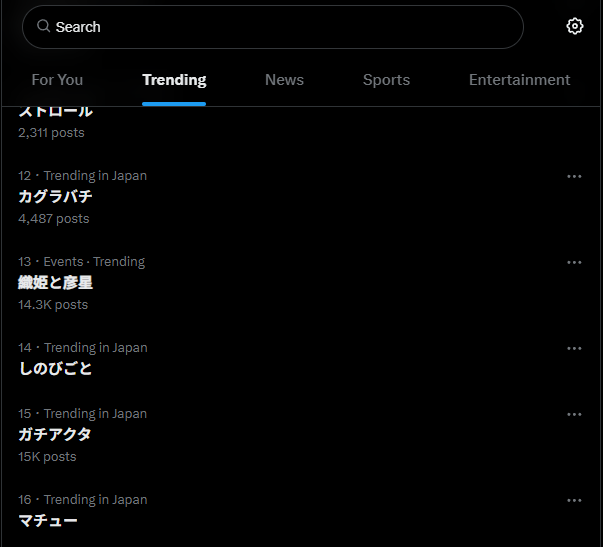This screenshot has height=547, width=603.
Task: Click the 16 · Trending in Japan label
Action: [x=83, y=500]
